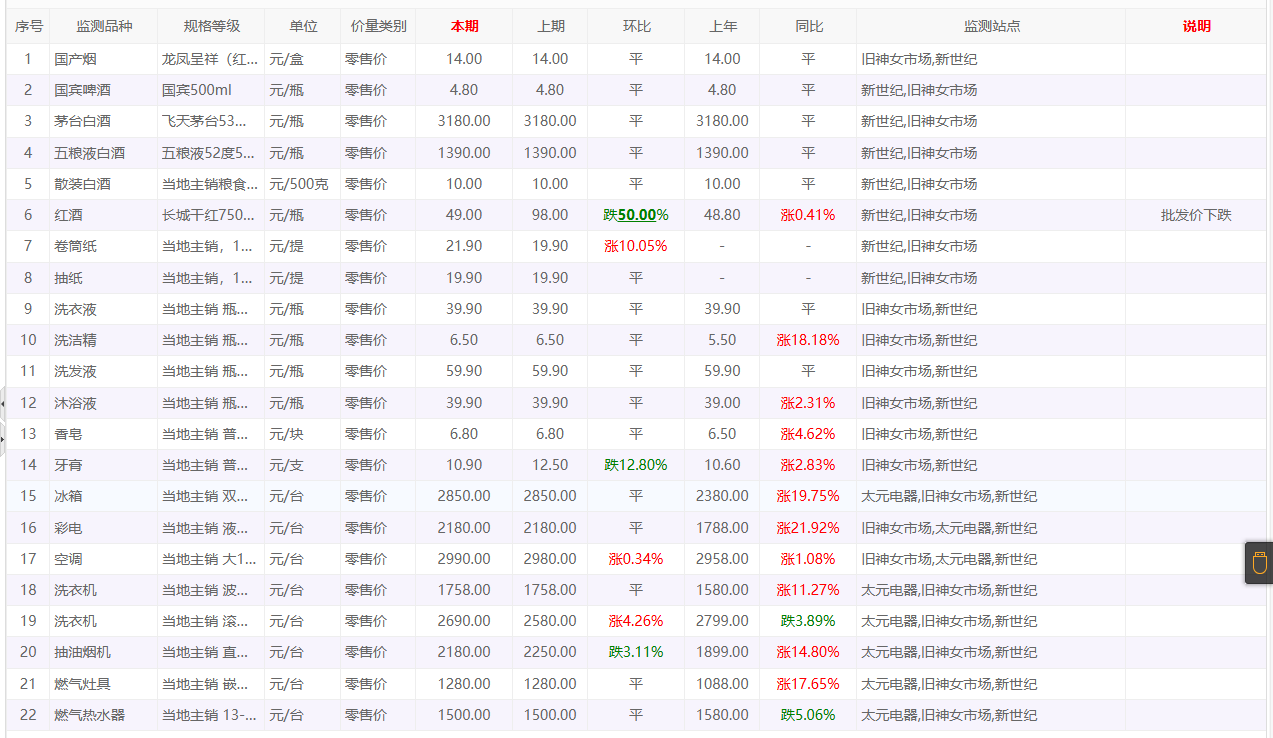
Task: Click the 序号 column header
Action: click(29, 26)
